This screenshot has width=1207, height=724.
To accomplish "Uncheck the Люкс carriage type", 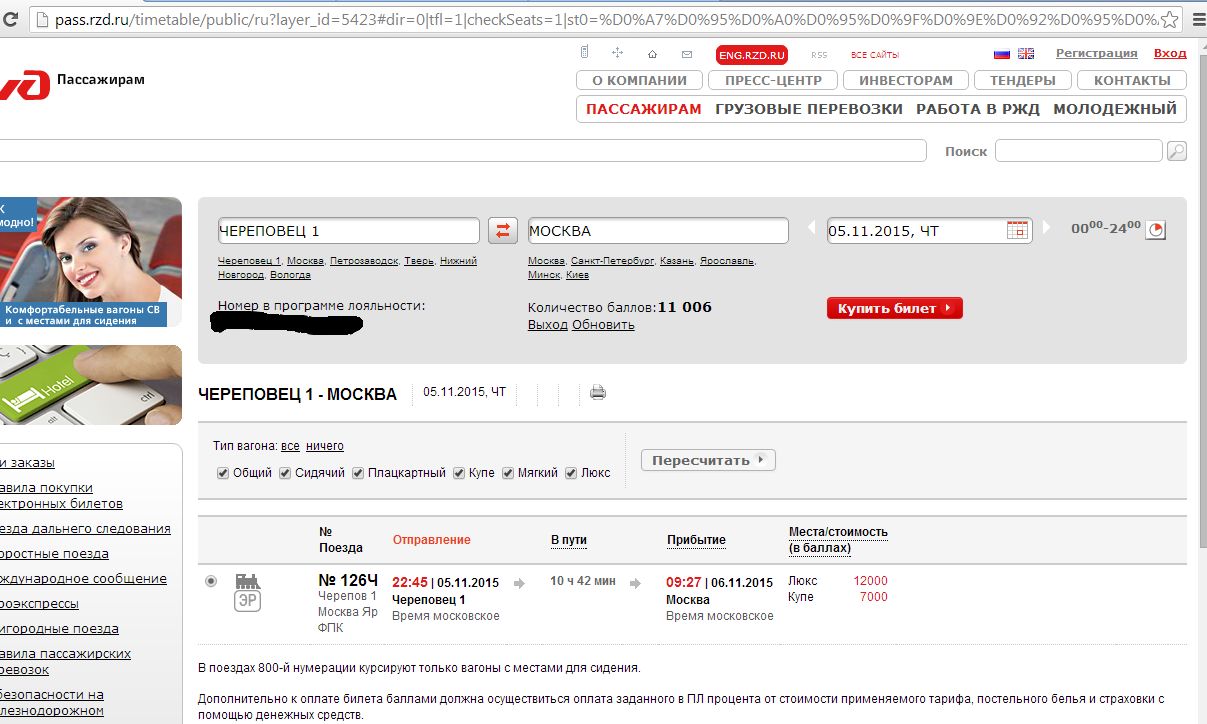I will click(x=571, y=473).
